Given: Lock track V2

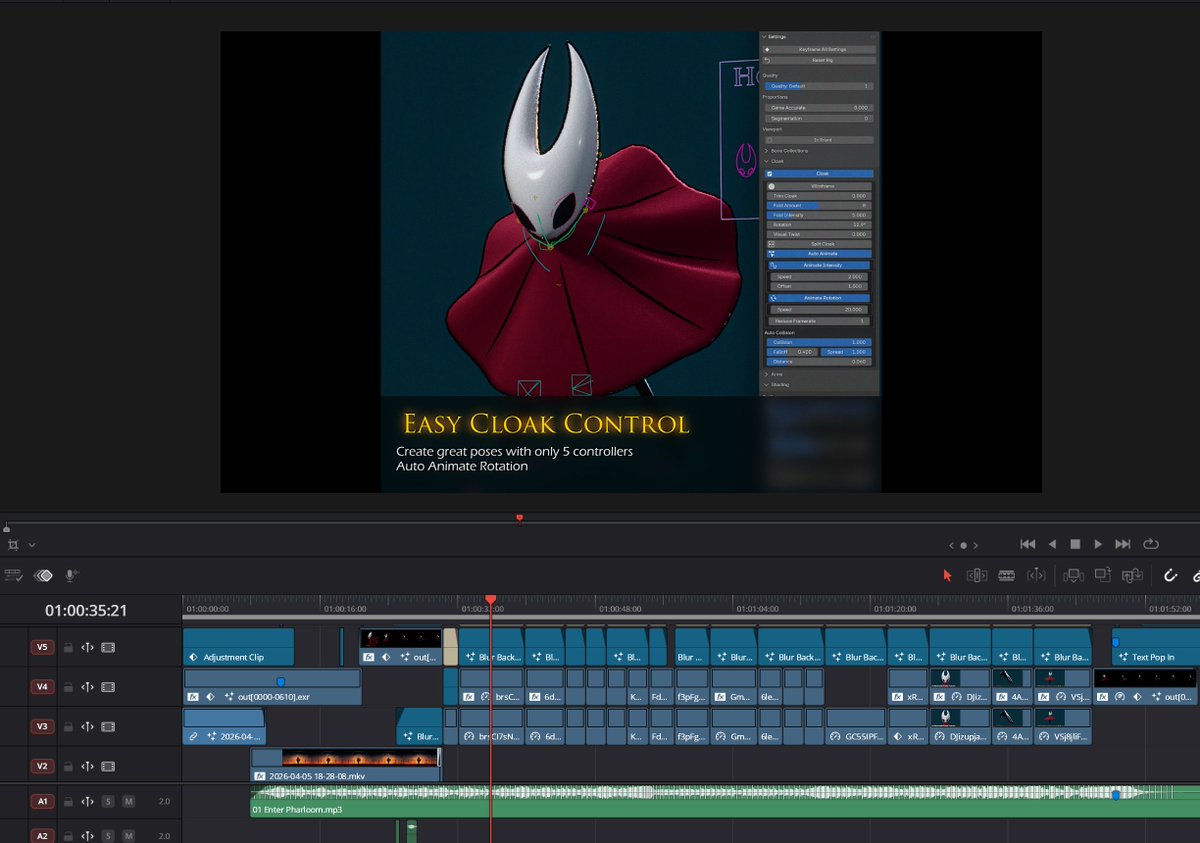Looking at the screenshot, I should click(68, 766).
